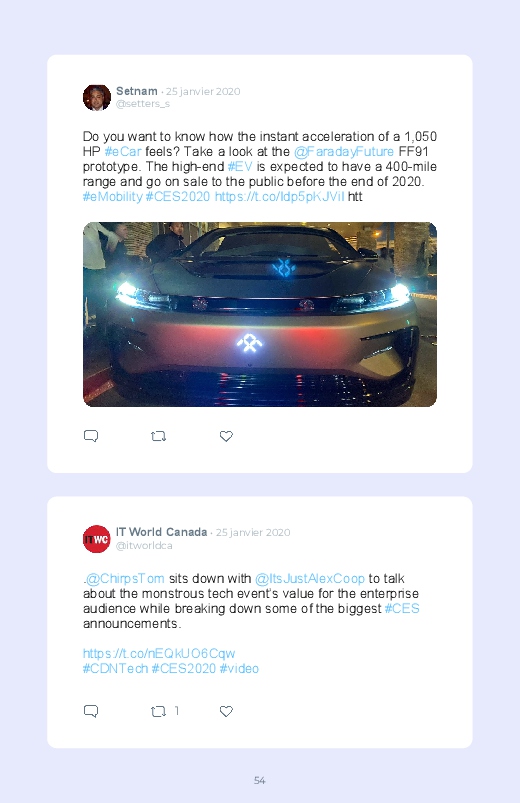Retweet the IT World Canada tweet
The height and width of the screenshot is (803, 520).
(158, 711)
